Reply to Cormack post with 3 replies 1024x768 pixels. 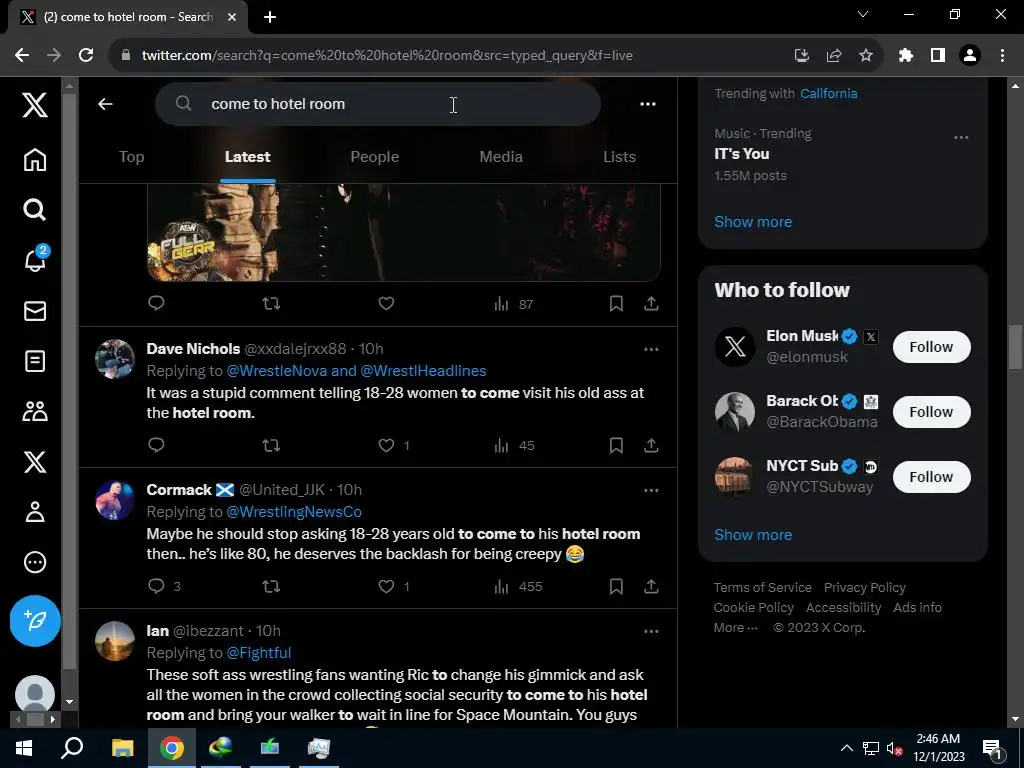click(x=164, y=586)
